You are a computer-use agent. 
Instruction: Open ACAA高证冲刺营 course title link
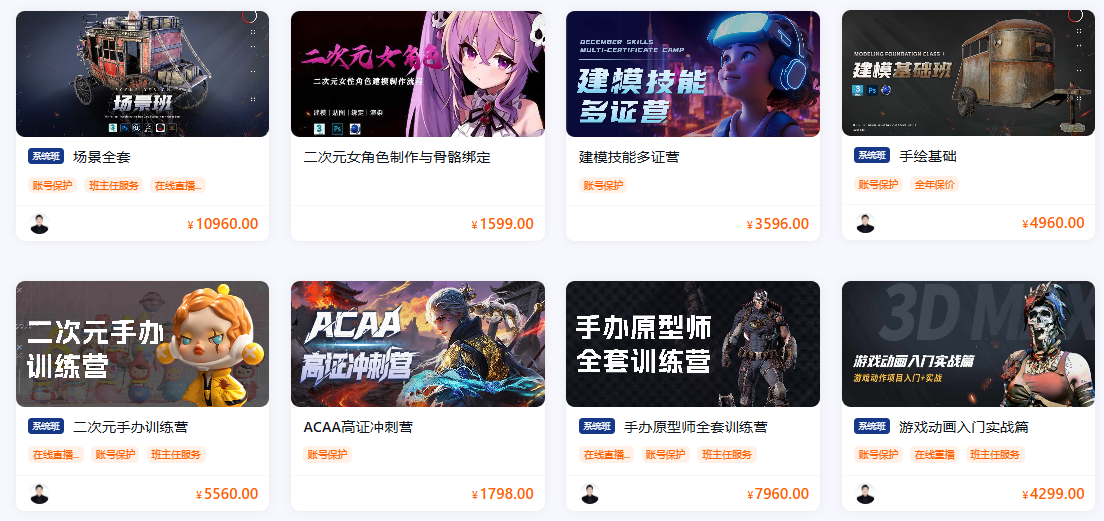[x=358, y=427]
